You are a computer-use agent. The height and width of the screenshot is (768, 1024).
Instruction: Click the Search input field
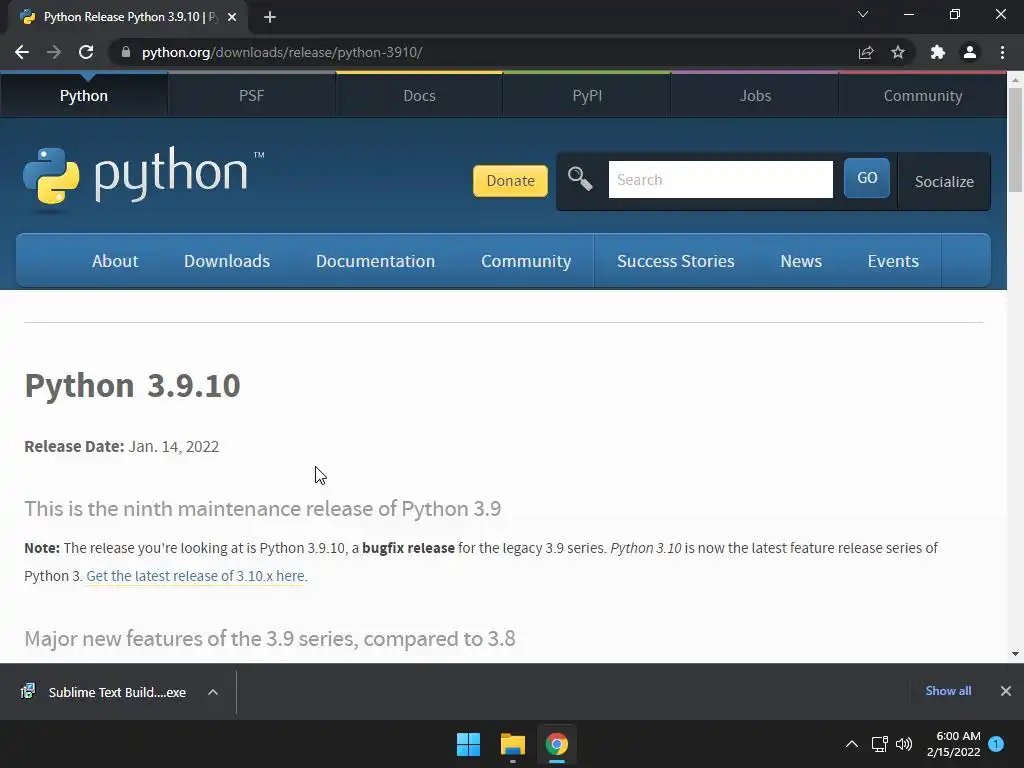(720, 180)
